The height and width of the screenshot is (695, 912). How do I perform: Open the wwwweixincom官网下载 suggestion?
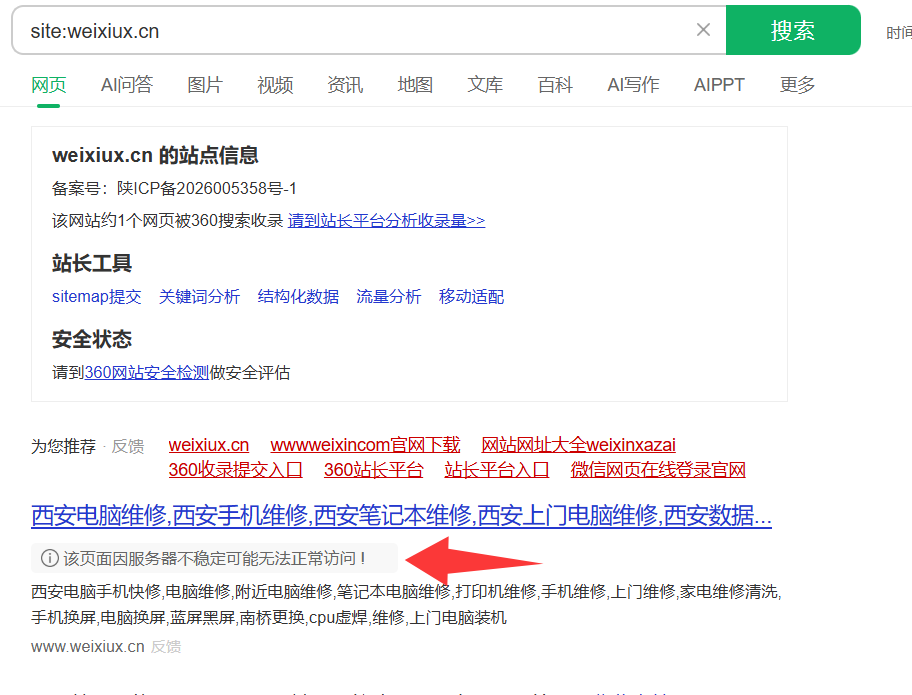pyautogui.click(x=365, y=445)
